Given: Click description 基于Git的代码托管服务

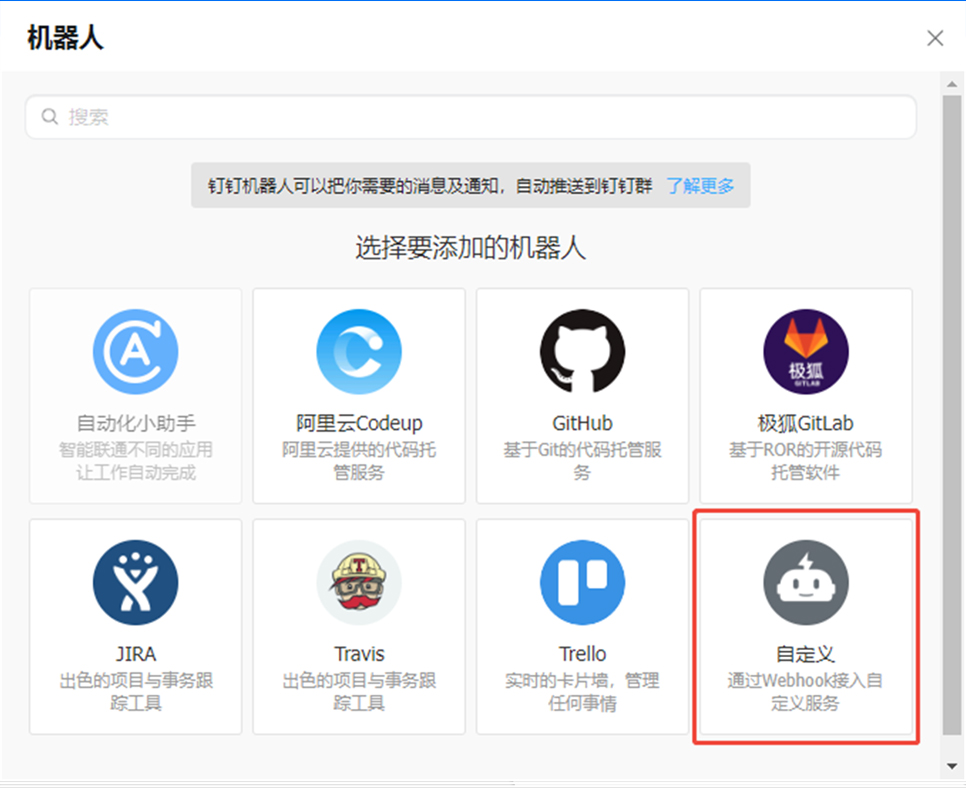Looking at the screenshot, I should pos(582,461).
